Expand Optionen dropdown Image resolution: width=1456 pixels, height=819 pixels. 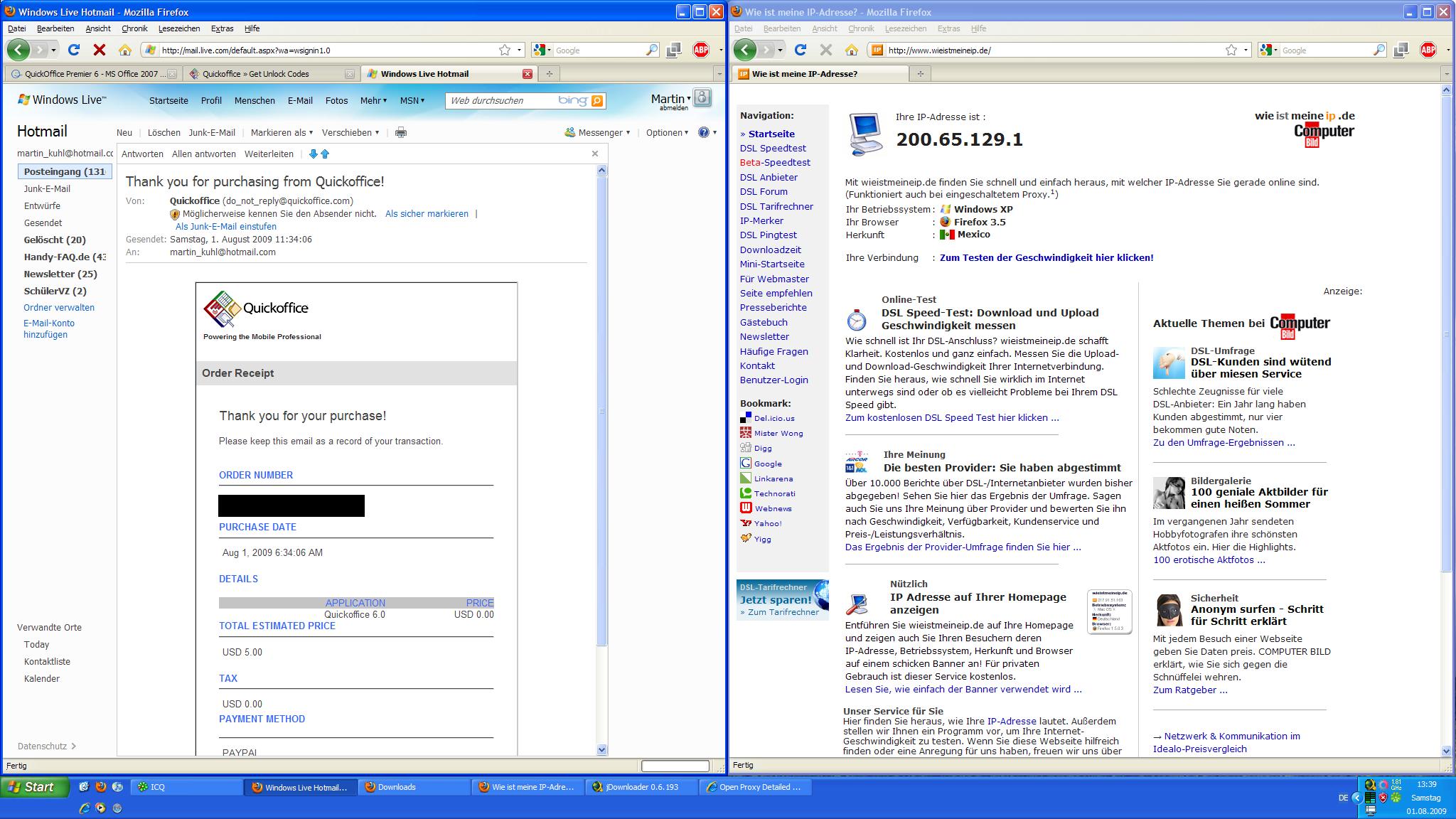point(667,132)
